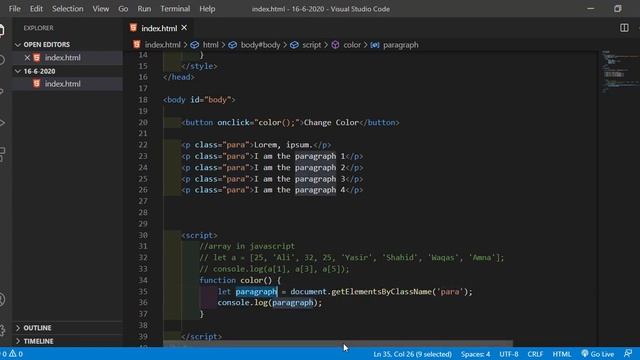Select index.html under OPEN EDITORS
Viewport: 640px width, 360px height.
click(62, 58)
